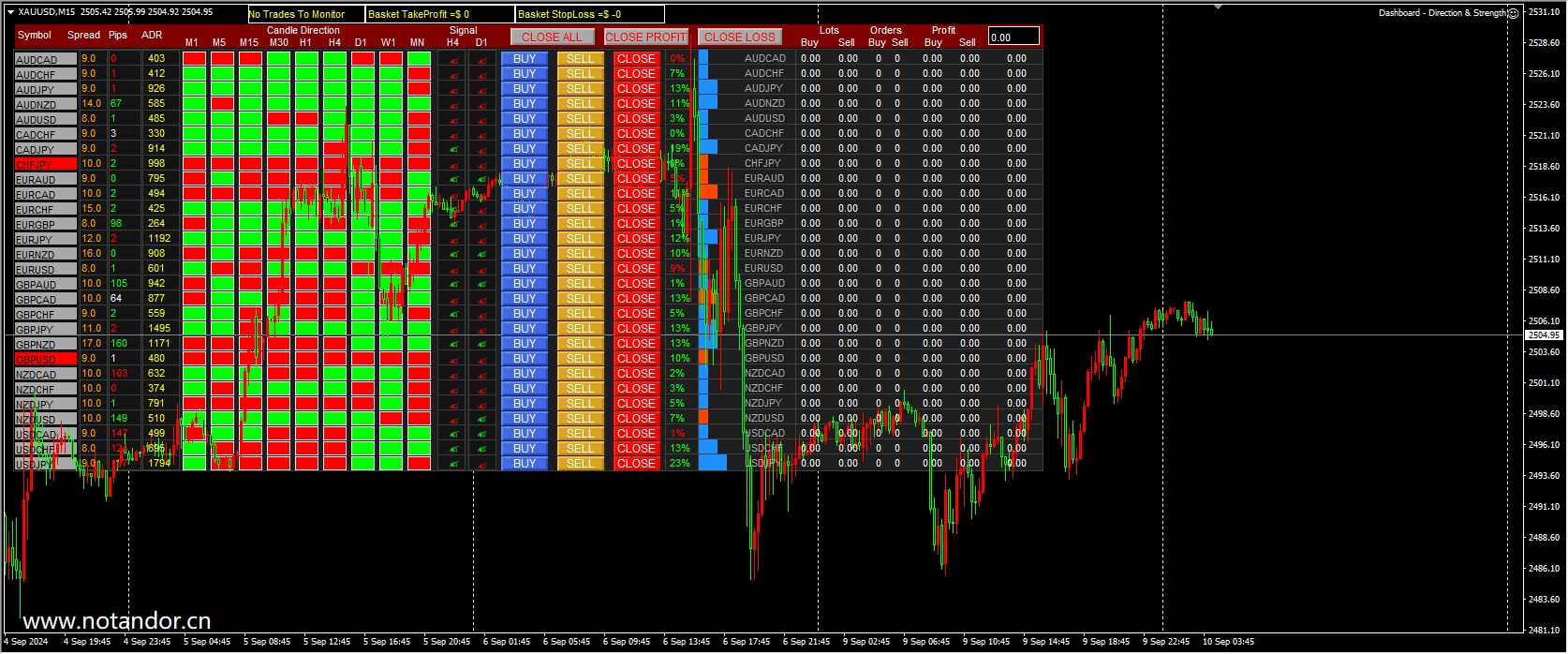Click the D1 signal arrow for GBPUSD
1568x654 pixels.
481,359
